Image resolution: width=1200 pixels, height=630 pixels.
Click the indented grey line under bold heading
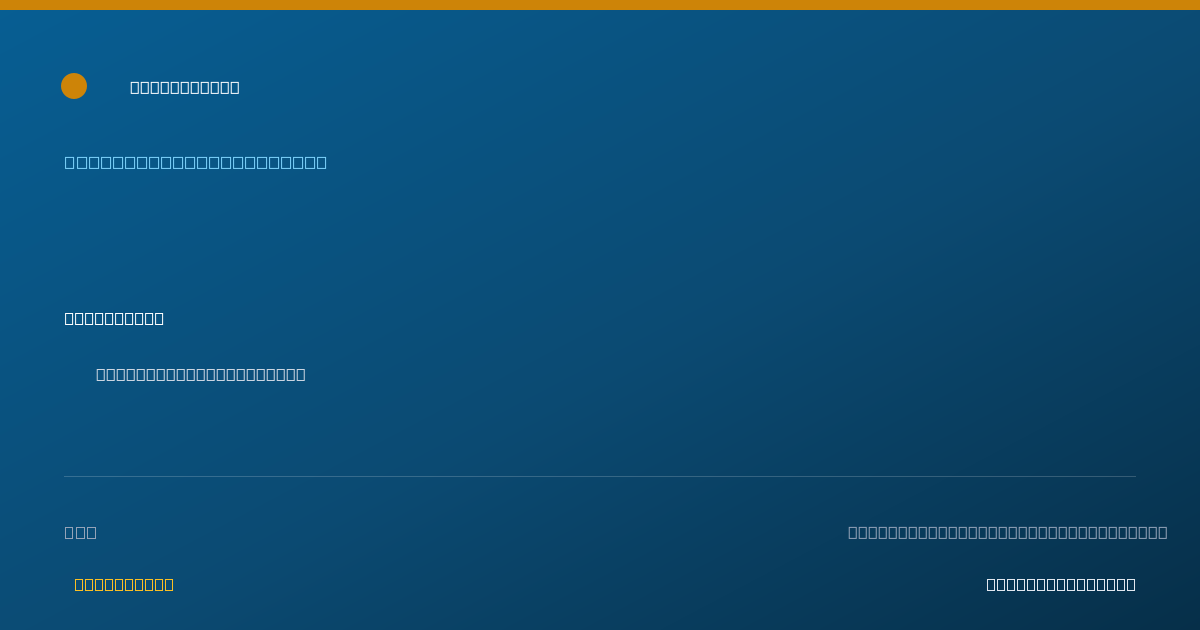coord(201,374)
